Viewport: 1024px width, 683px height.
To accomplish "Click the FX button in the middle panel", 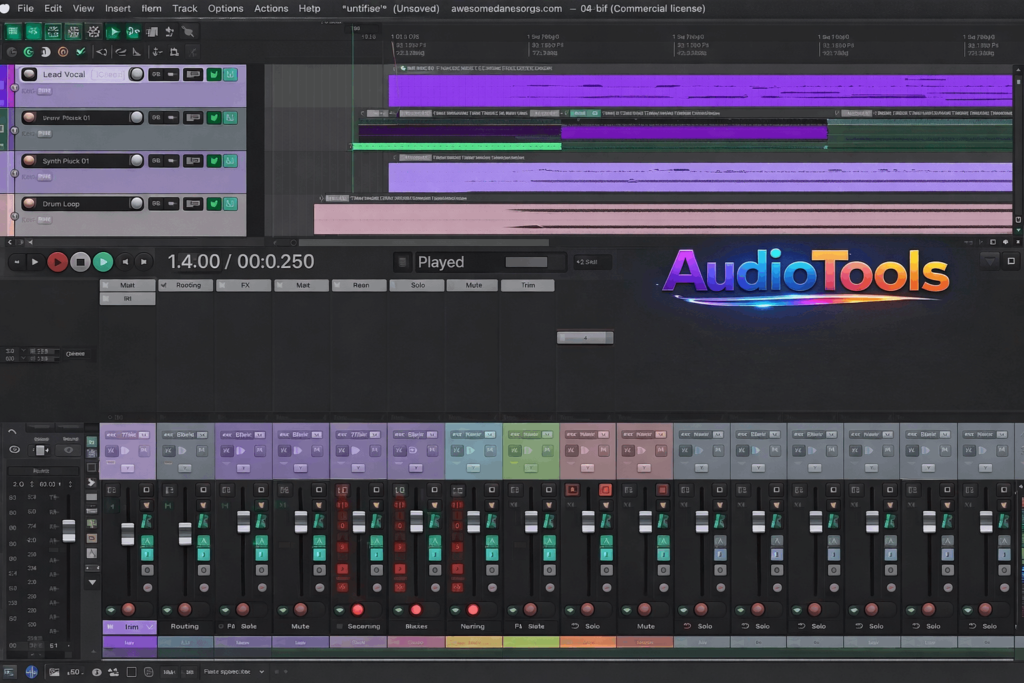I will (x=246, y=285).
